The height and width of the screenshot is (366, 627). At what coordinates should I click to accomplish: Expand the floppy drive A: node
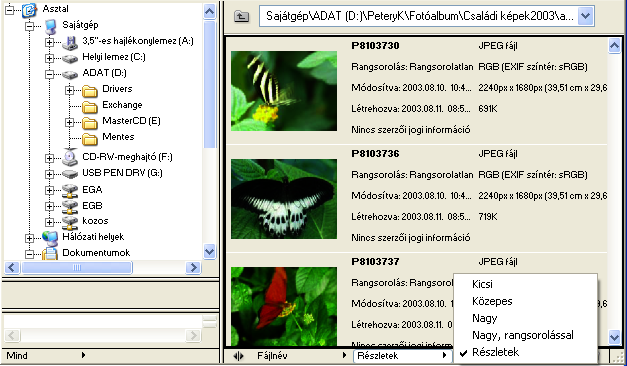49,42
